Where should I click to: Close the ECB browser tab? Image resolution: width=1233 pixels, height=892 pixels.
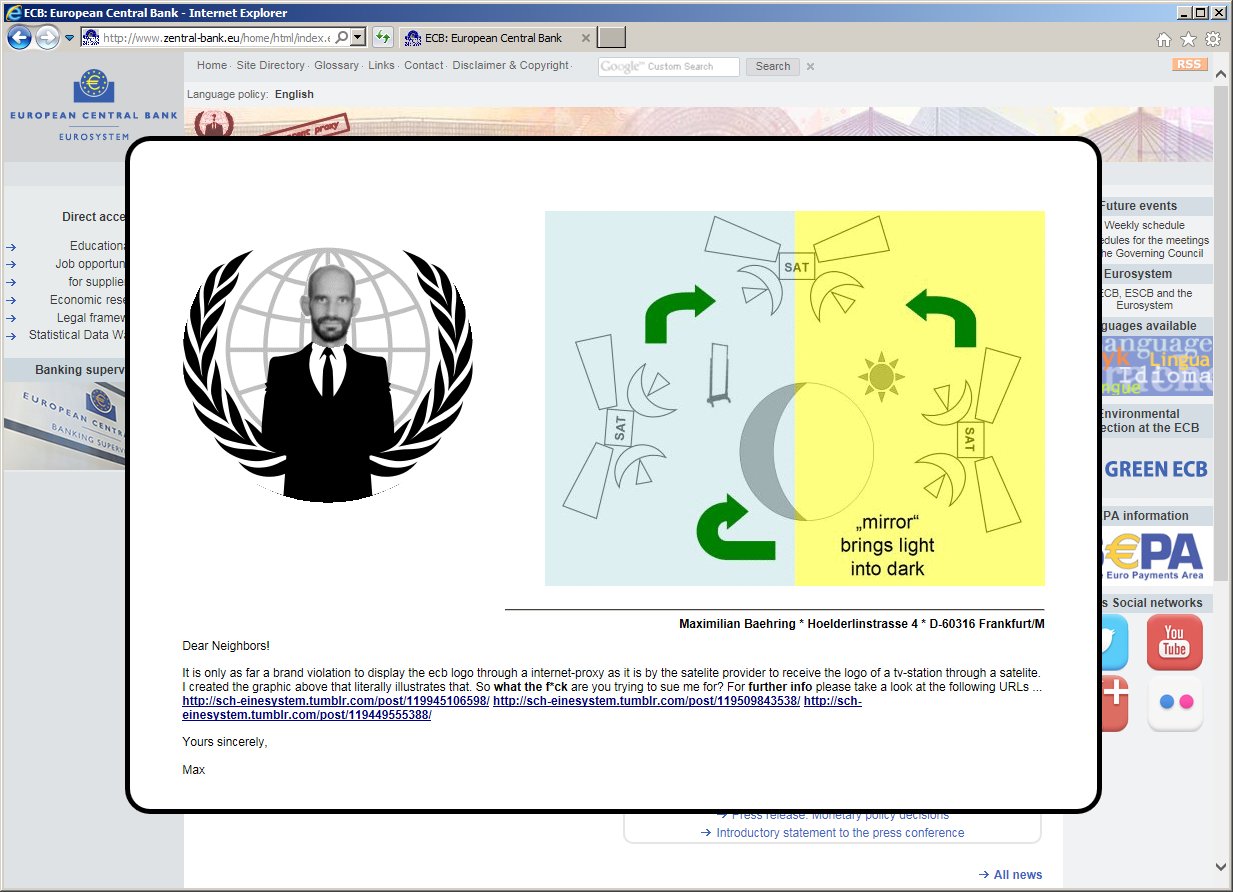(x=586, y=38)
